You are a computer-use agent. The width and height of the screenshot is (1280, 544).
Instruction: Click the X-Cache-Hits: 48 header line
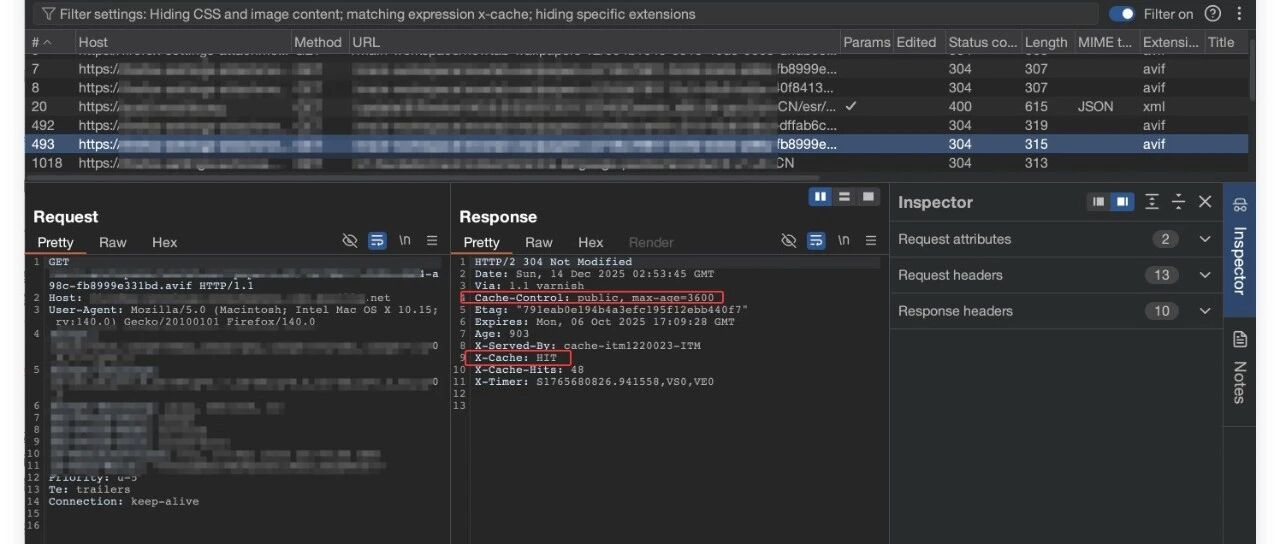(529, 370)
